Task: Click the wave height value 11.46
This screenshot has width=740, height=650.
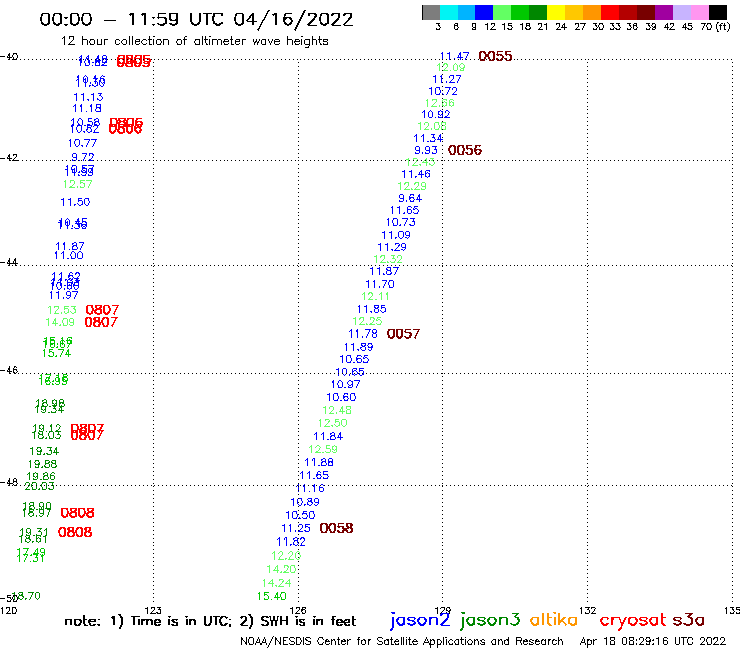Action: click(x=416, y=174)
